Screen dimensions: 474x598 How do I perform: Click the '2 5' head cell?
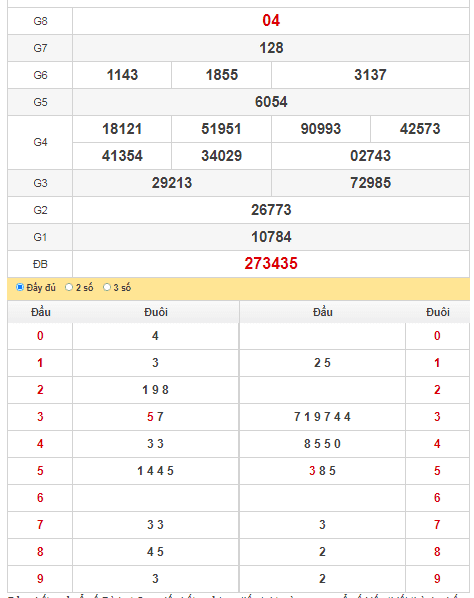click(322, 363)
